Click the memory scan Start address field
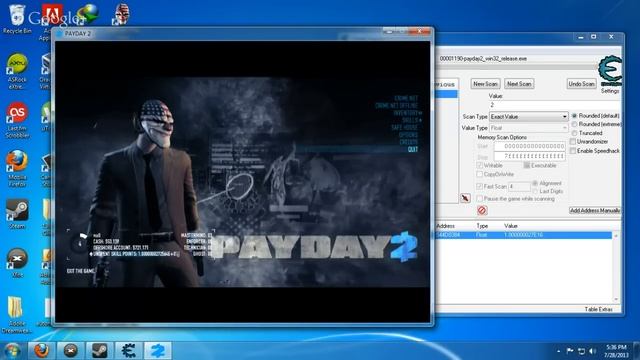Viewport: 640px width, 360px height. pyautogui.click(x=529, y=146)
